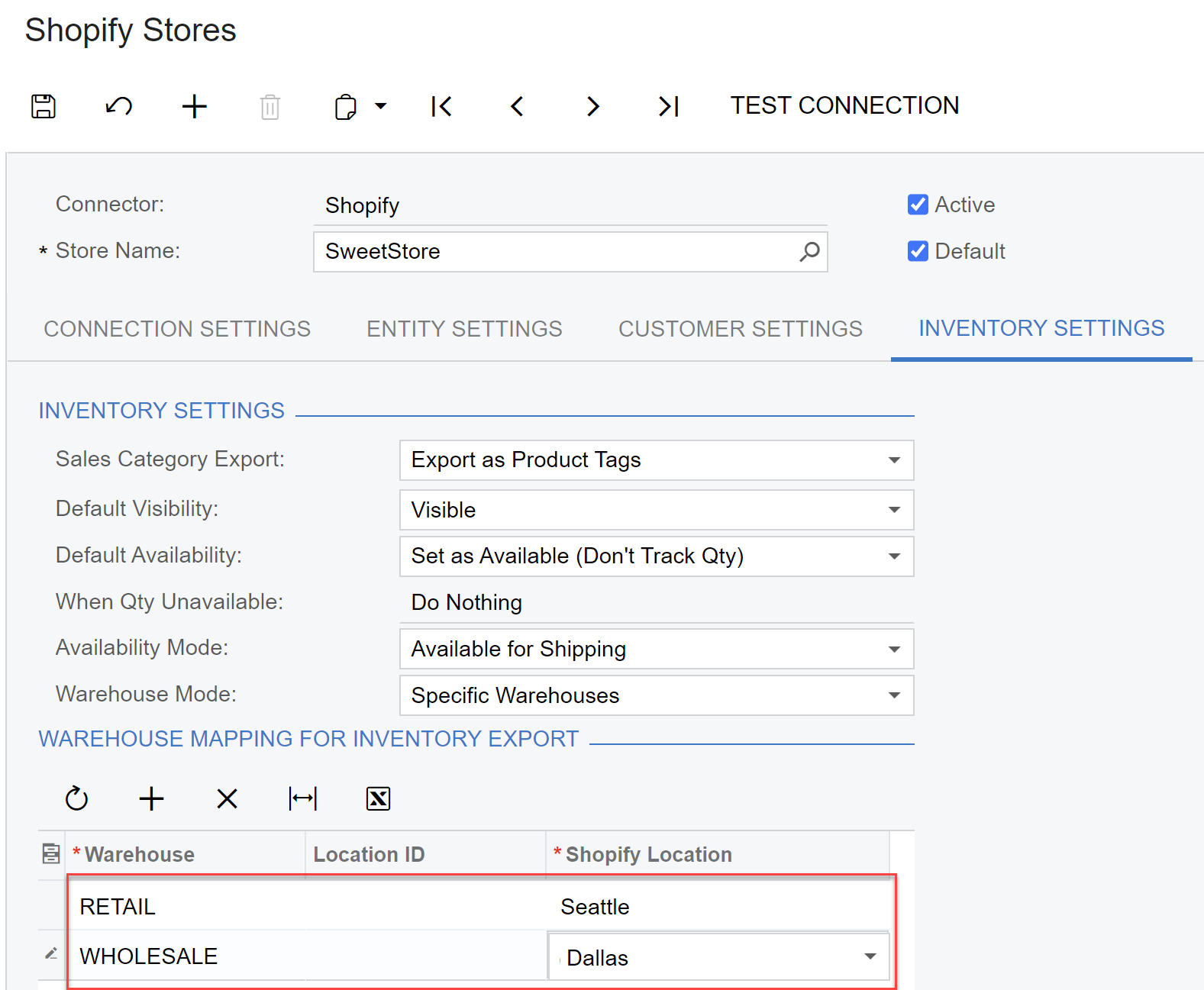Toggle the Default checkbox
This screenshot has height=990, width=1204.
pyautogui.click(x=918, y=251)
